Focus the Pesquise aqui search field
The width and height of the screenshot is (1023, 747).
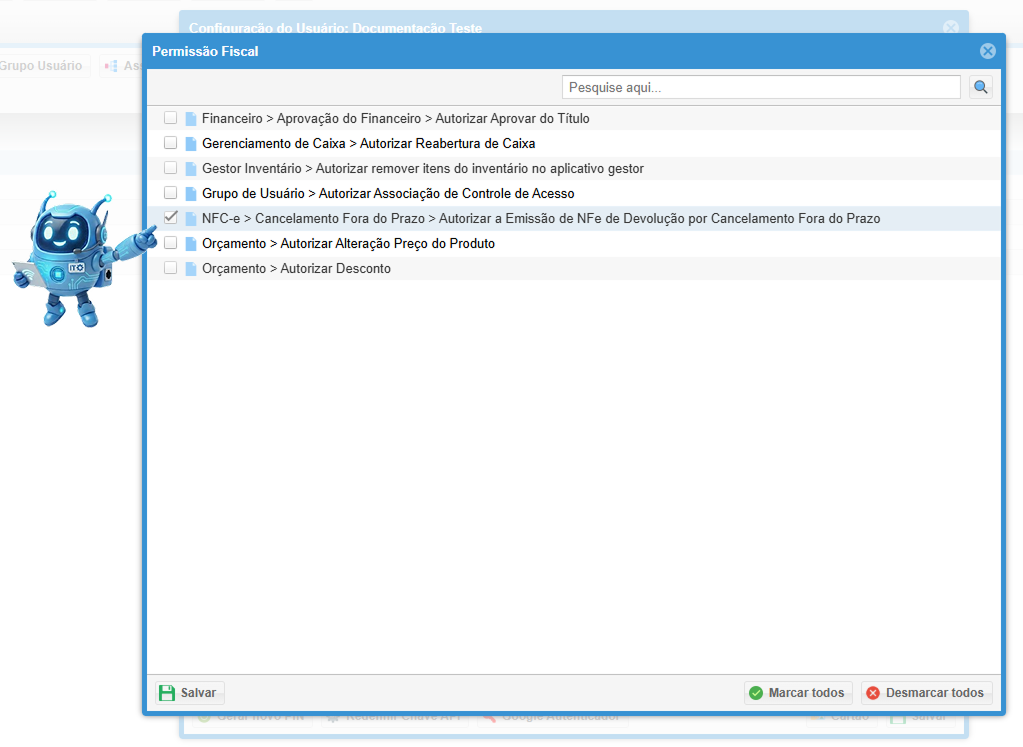(760, 88)
